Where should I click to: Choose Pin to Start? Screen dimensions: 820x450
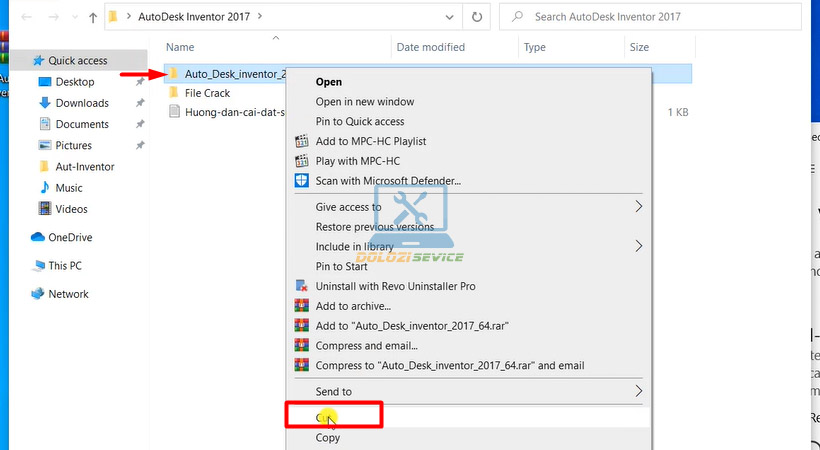[x=341, y=266]
